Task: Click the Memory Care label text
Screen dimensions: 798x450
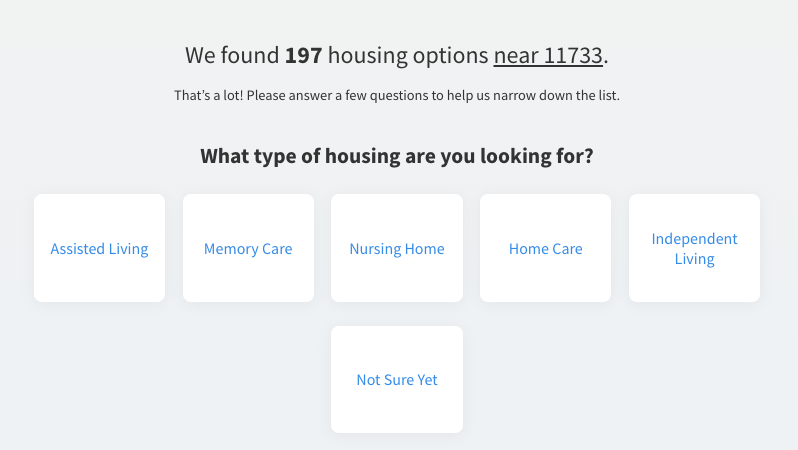Action: point(248,249)
